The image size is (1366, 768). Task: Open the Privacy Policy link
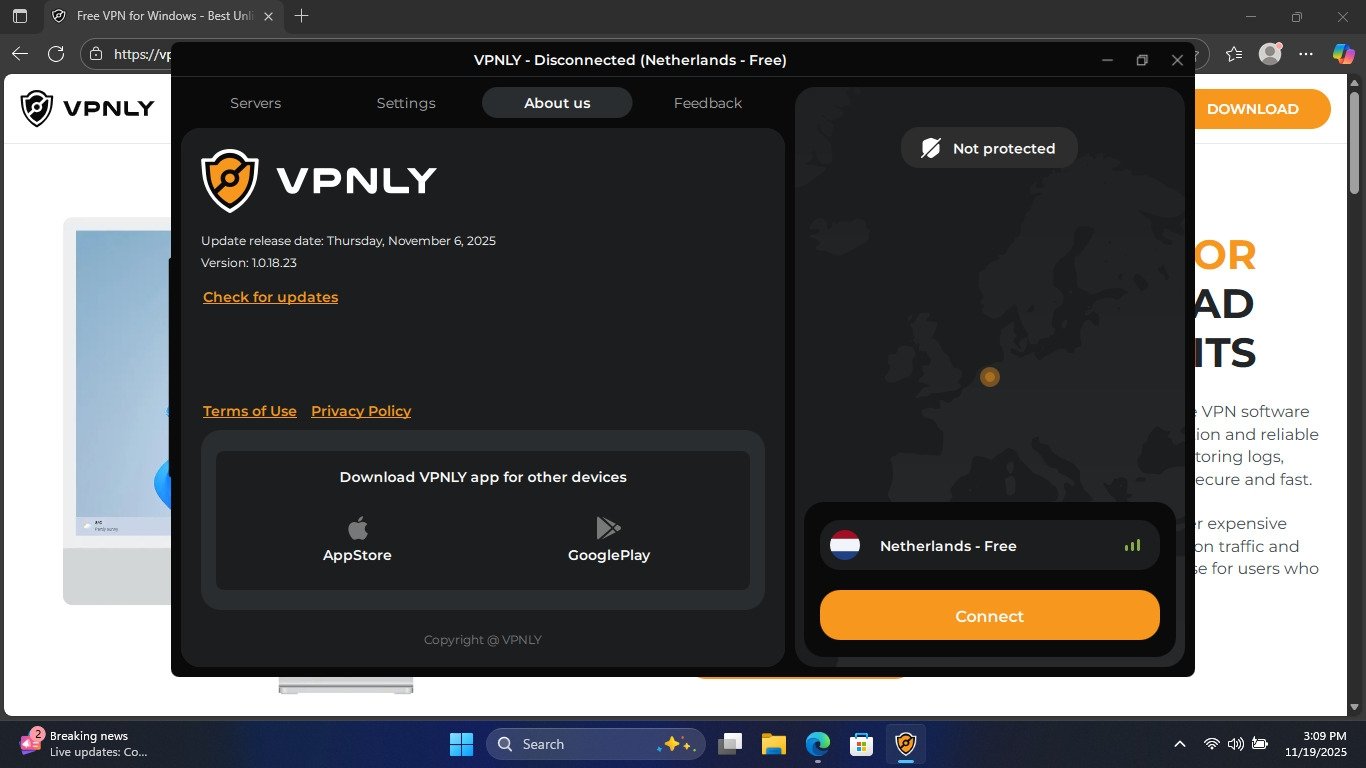361,411
